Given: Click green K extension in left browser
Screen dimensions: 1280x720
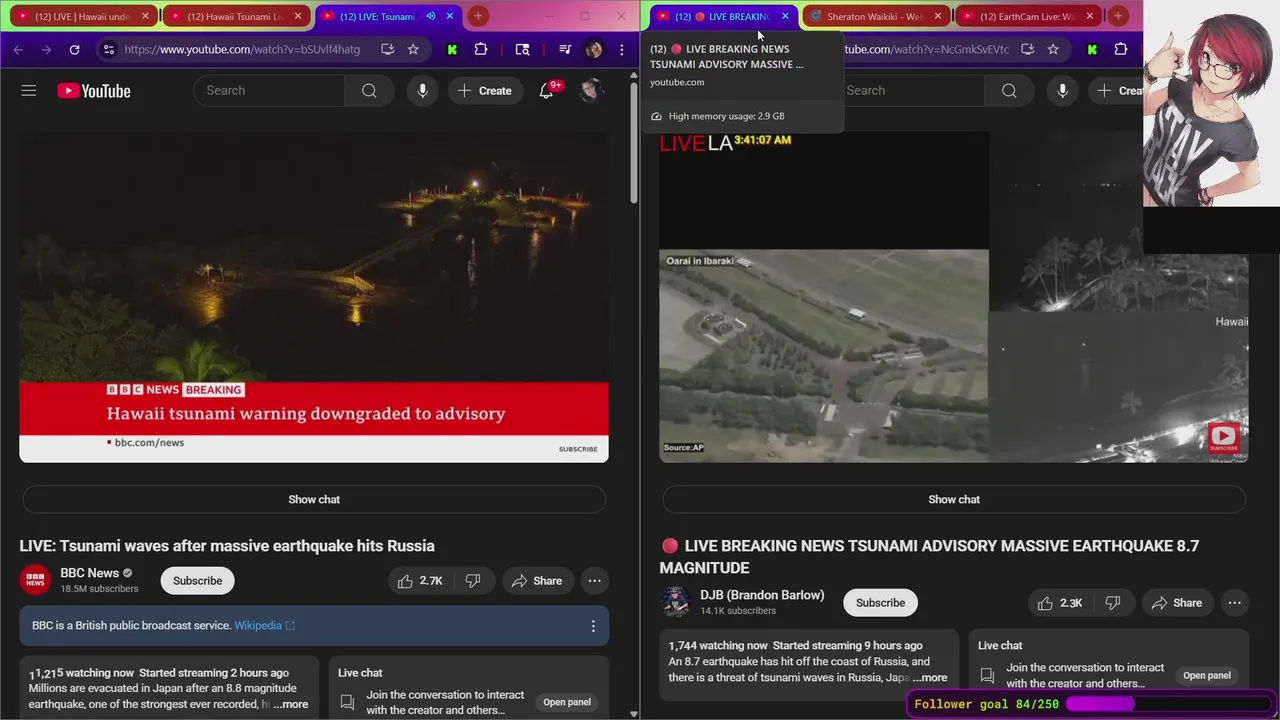Looking at the screenshot, I should point(452,49).
